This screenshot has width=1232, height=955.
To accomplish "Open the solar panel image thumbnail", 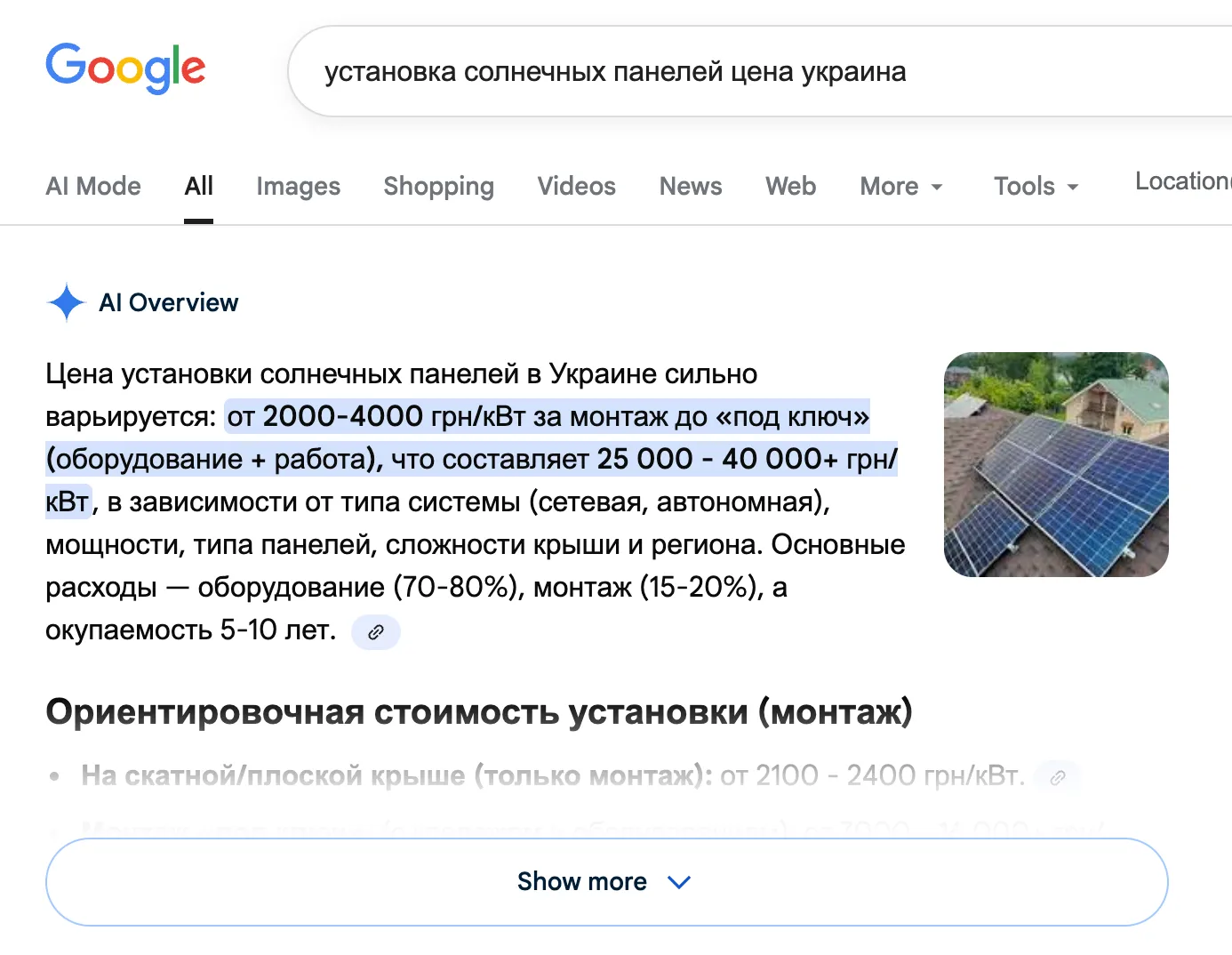I will [x=1056, y=464].
